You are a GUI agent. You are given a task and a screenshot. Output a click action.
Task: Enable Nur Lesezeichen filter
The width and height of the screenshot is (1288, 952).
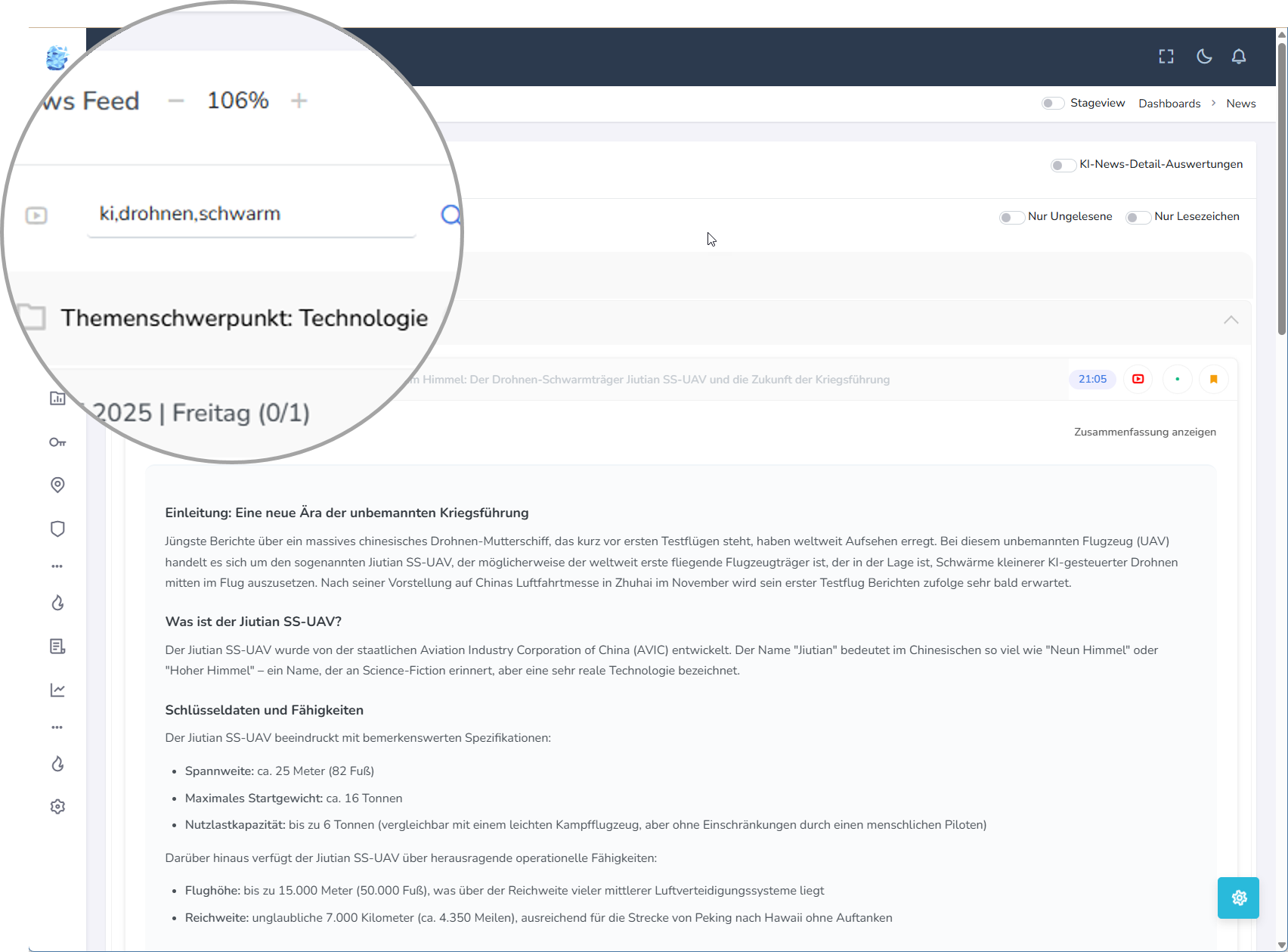pos(1137,218)
